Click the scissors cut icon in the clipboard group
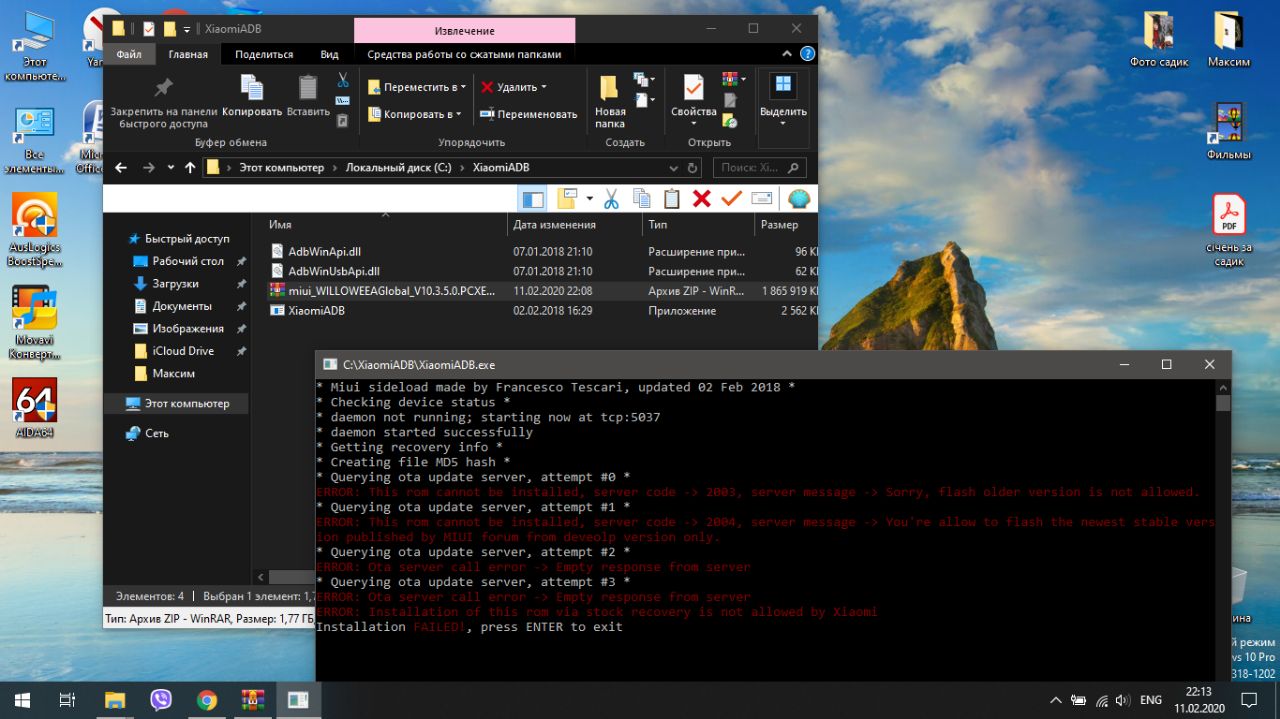 (x=343, y=80)
